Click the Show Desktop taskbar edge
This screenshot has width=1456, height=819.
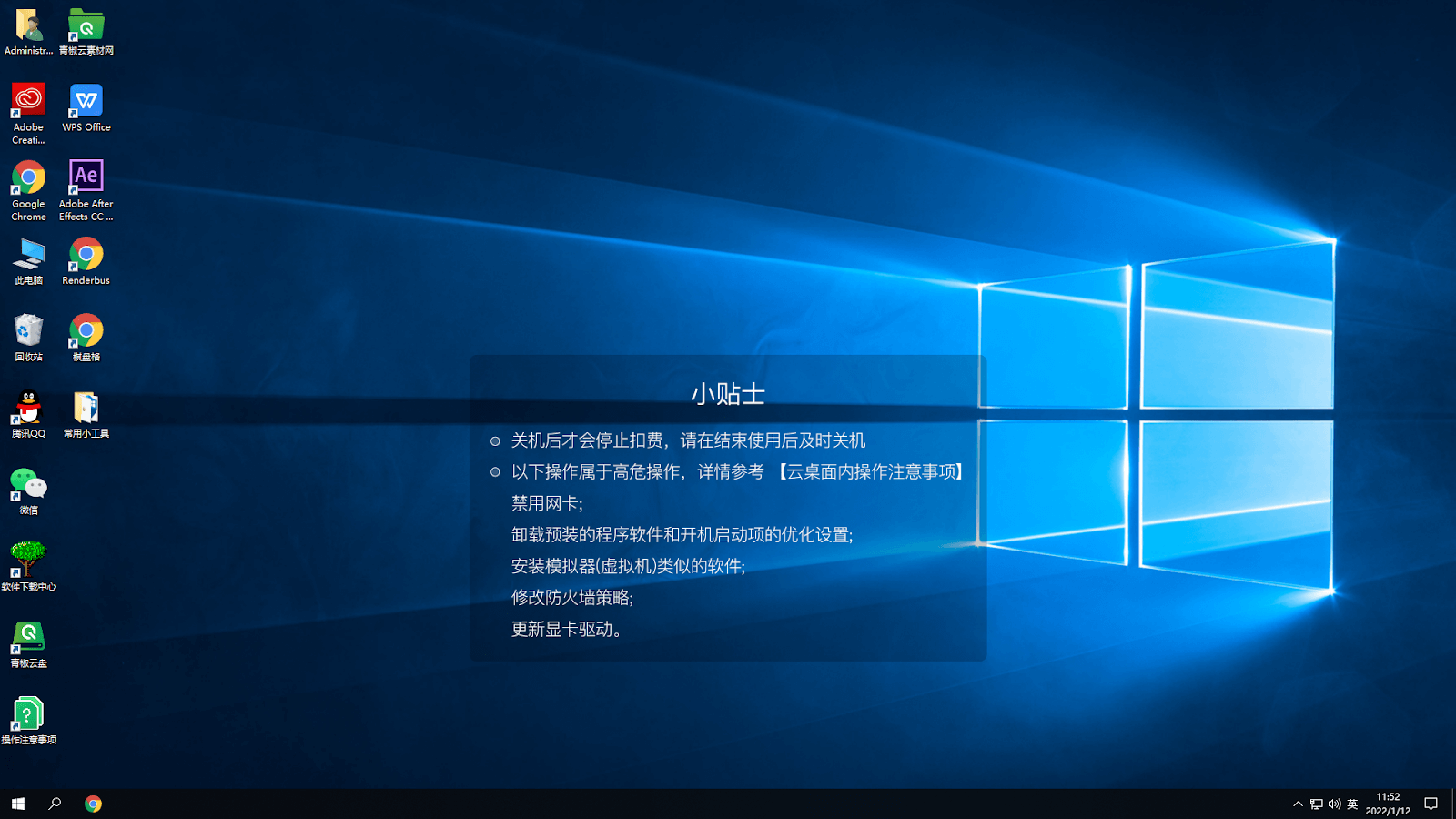1453,804
